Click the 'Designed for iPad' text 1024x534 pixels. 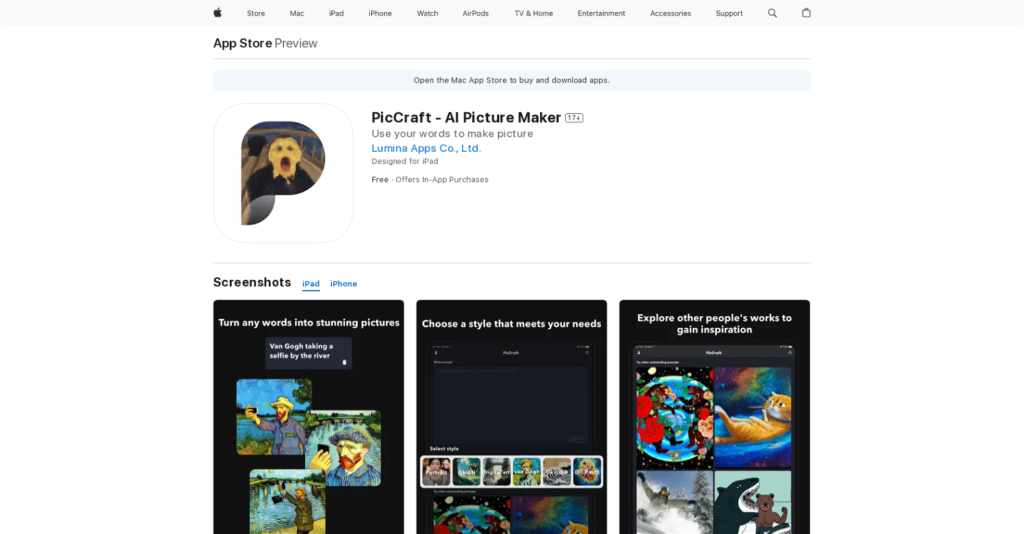tap(405, 161)
